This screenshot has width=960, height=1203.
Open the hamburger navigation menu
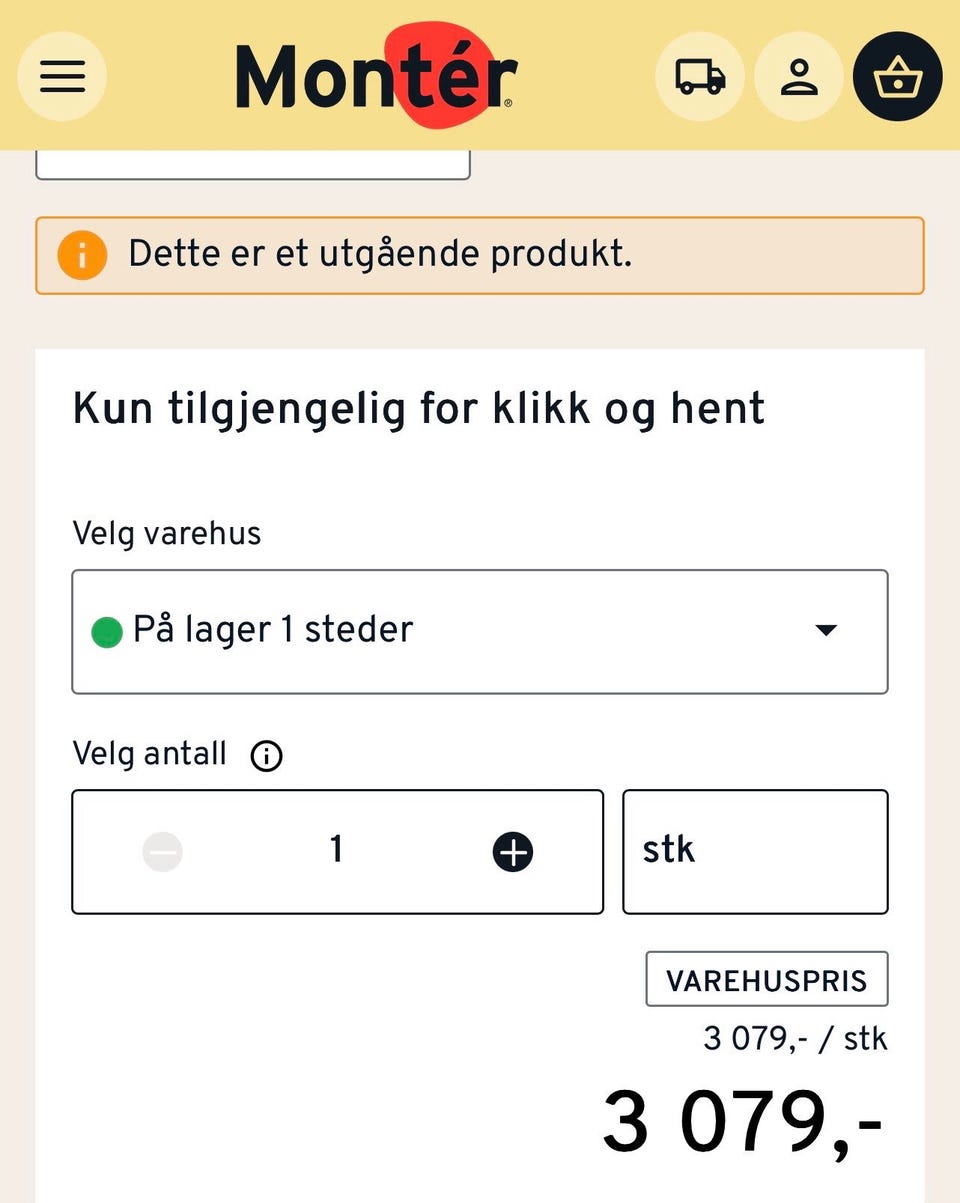point(62,77)
